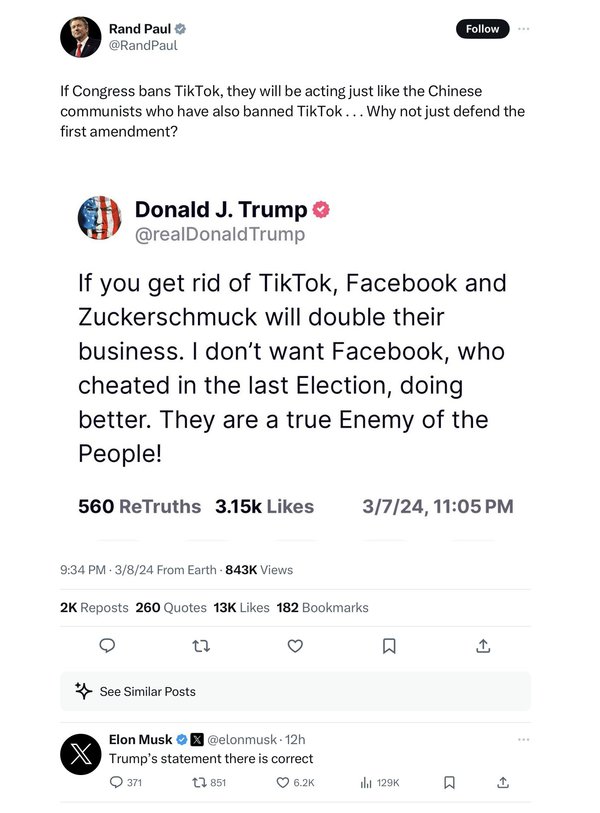Share Rand Paul's post

click(483, 647)
